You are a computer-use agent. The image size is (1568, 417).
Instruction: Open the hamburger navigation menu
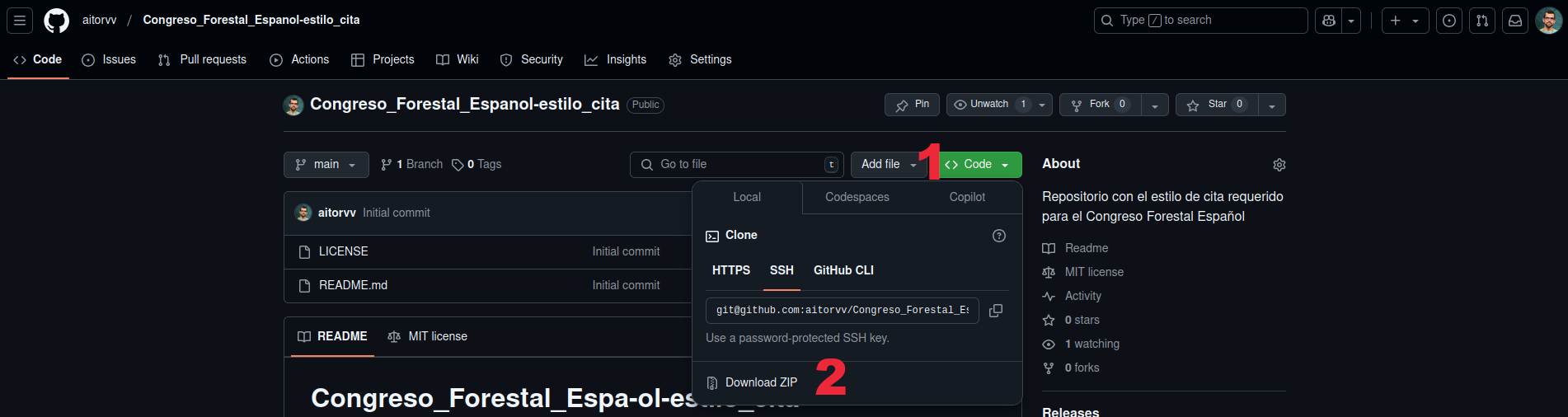(20, 21)
